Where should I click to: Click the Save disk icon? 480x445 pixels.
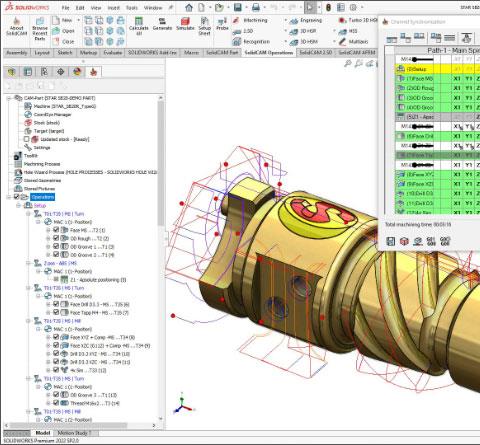[238, 7]
